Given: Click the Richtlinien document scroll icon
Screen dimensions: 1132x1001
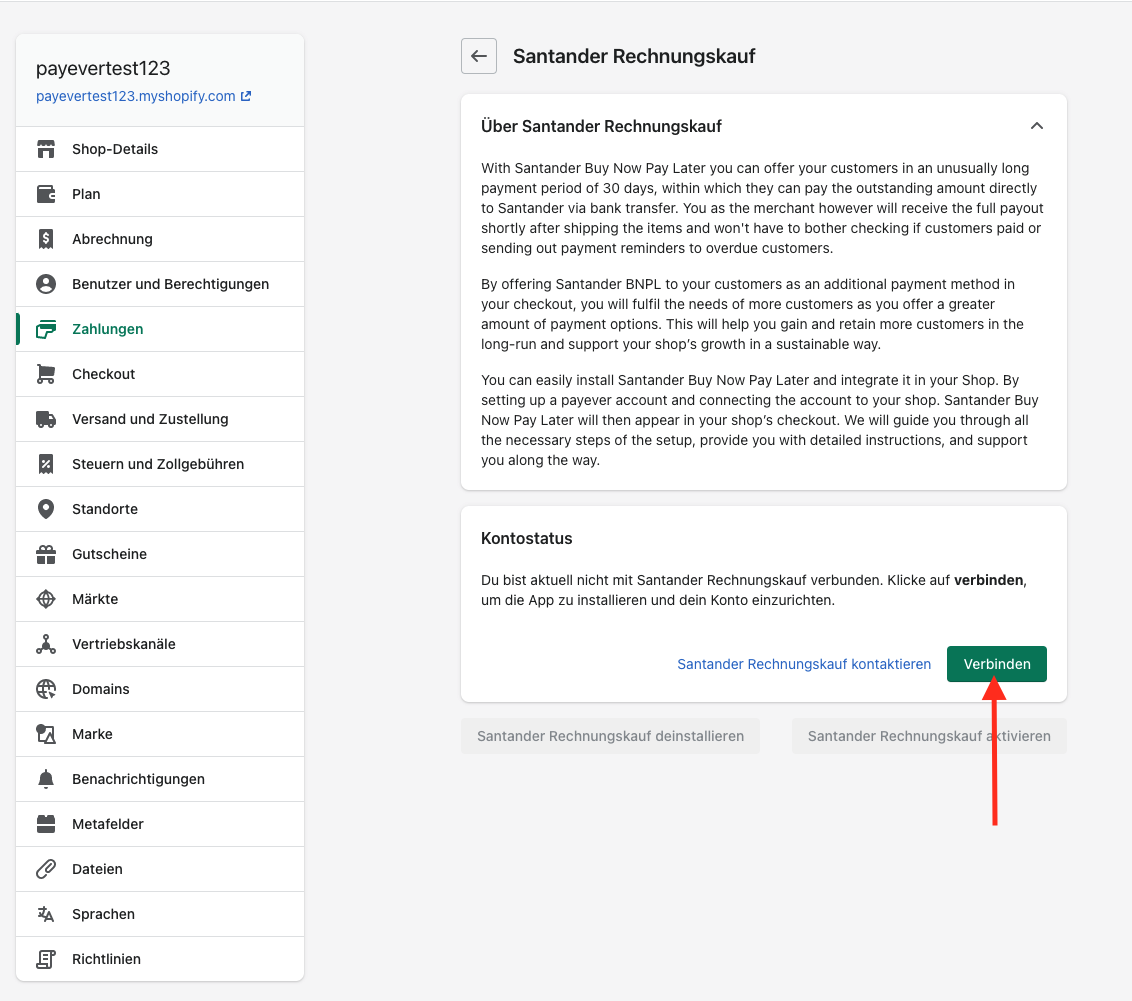Looking at the screenshot, I should coord(46,959).
